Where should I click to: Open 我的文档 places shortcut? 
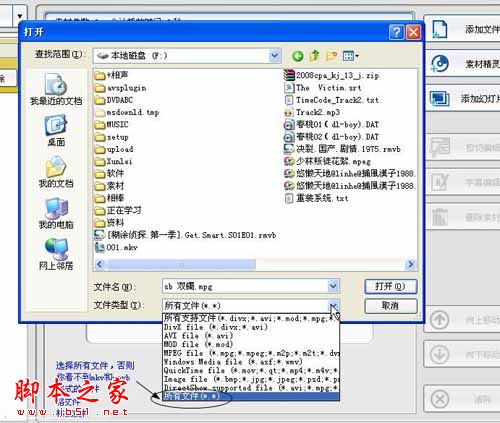coord(56,172)
